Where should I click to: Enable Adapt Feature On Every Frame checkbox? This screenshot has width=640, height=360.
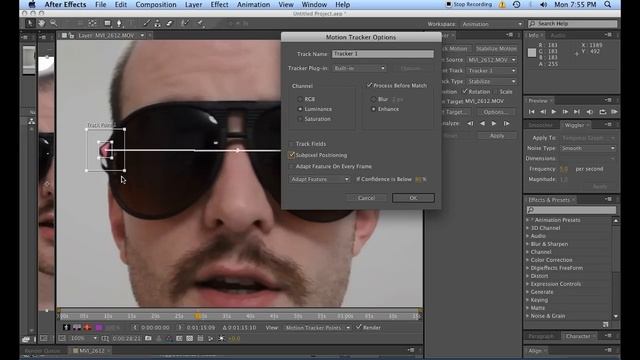click(x=291, y=167)
